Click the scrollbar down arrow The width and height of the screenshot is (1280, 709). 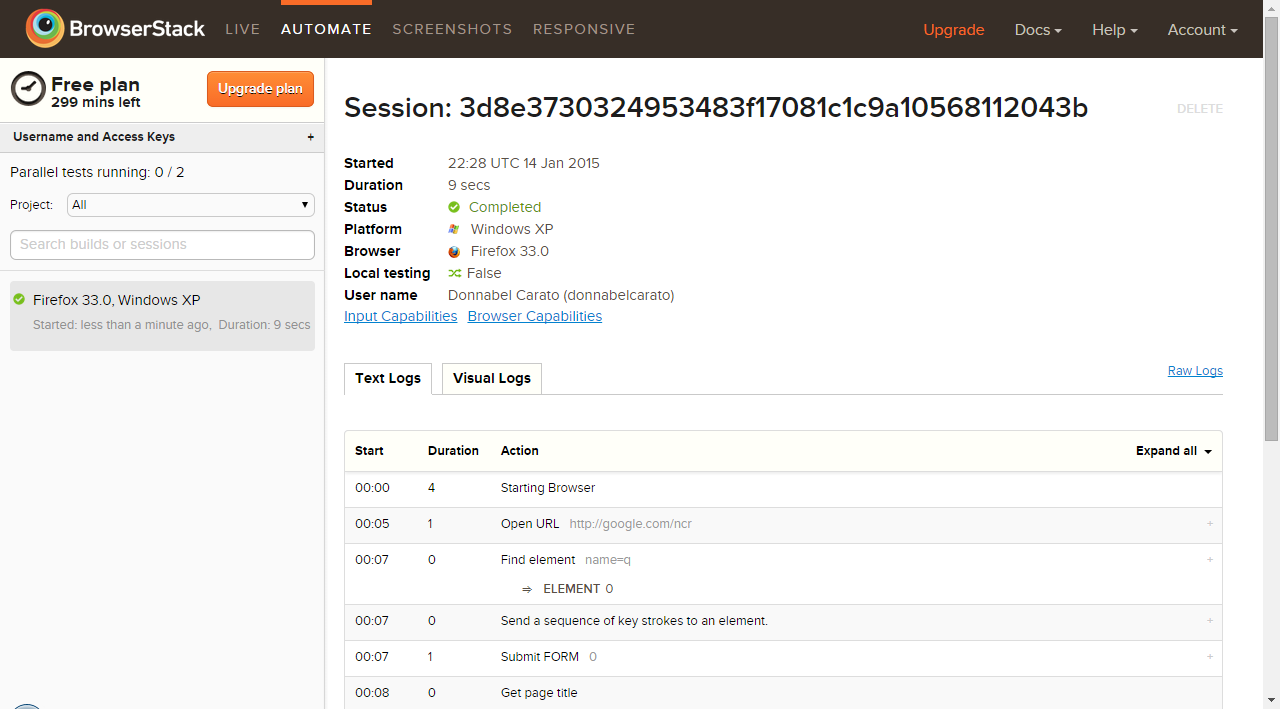coord(1272,700)
